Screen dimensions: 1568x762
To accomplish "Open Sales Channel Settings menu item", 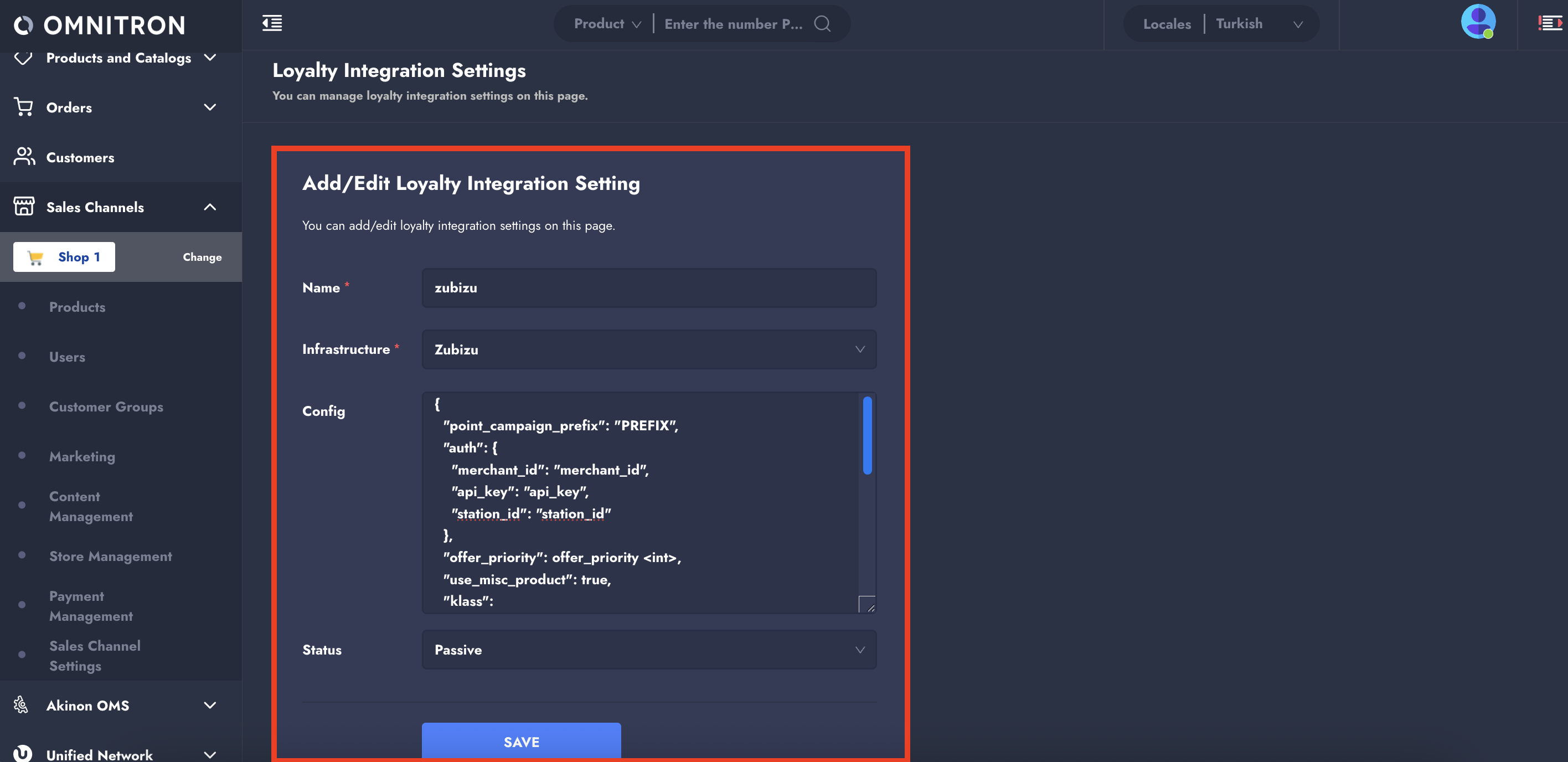I will point(94,656).
